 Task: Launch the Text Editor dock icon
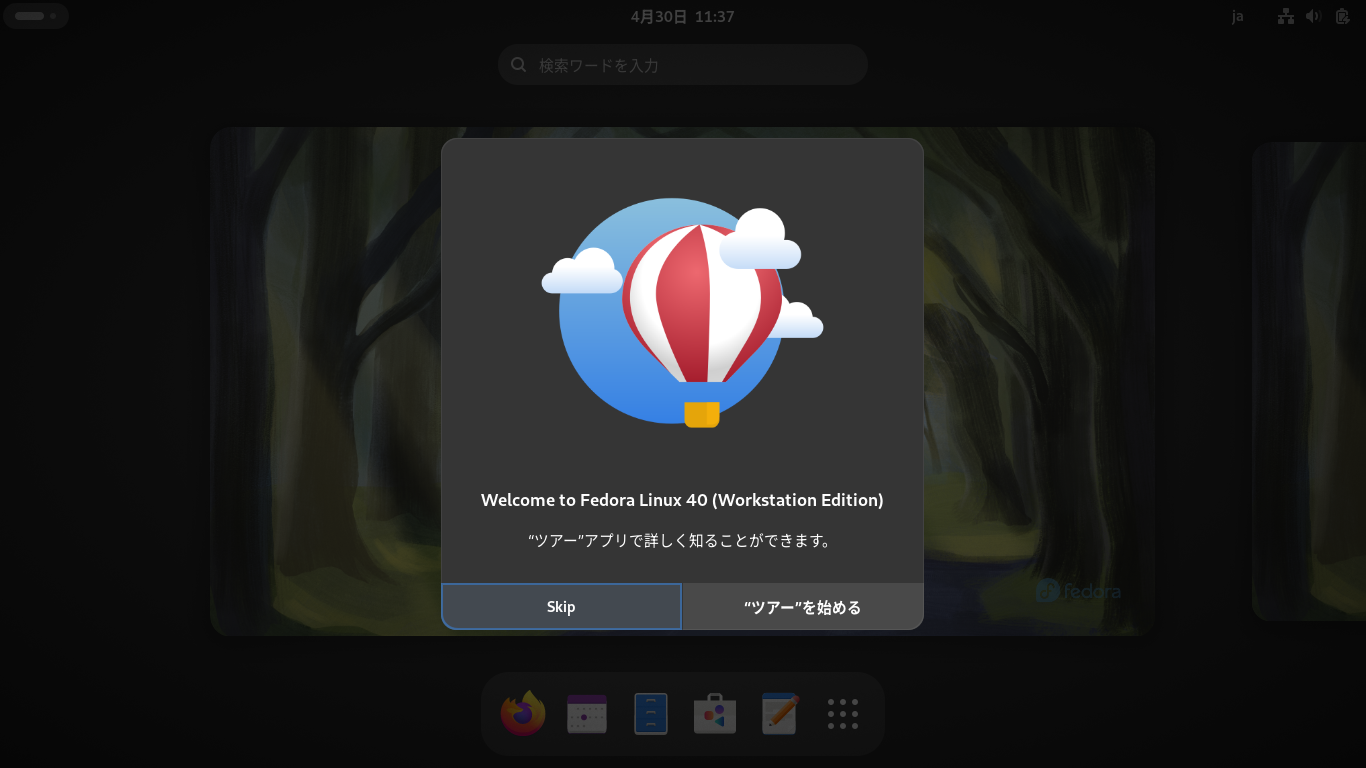pos(779,714)
